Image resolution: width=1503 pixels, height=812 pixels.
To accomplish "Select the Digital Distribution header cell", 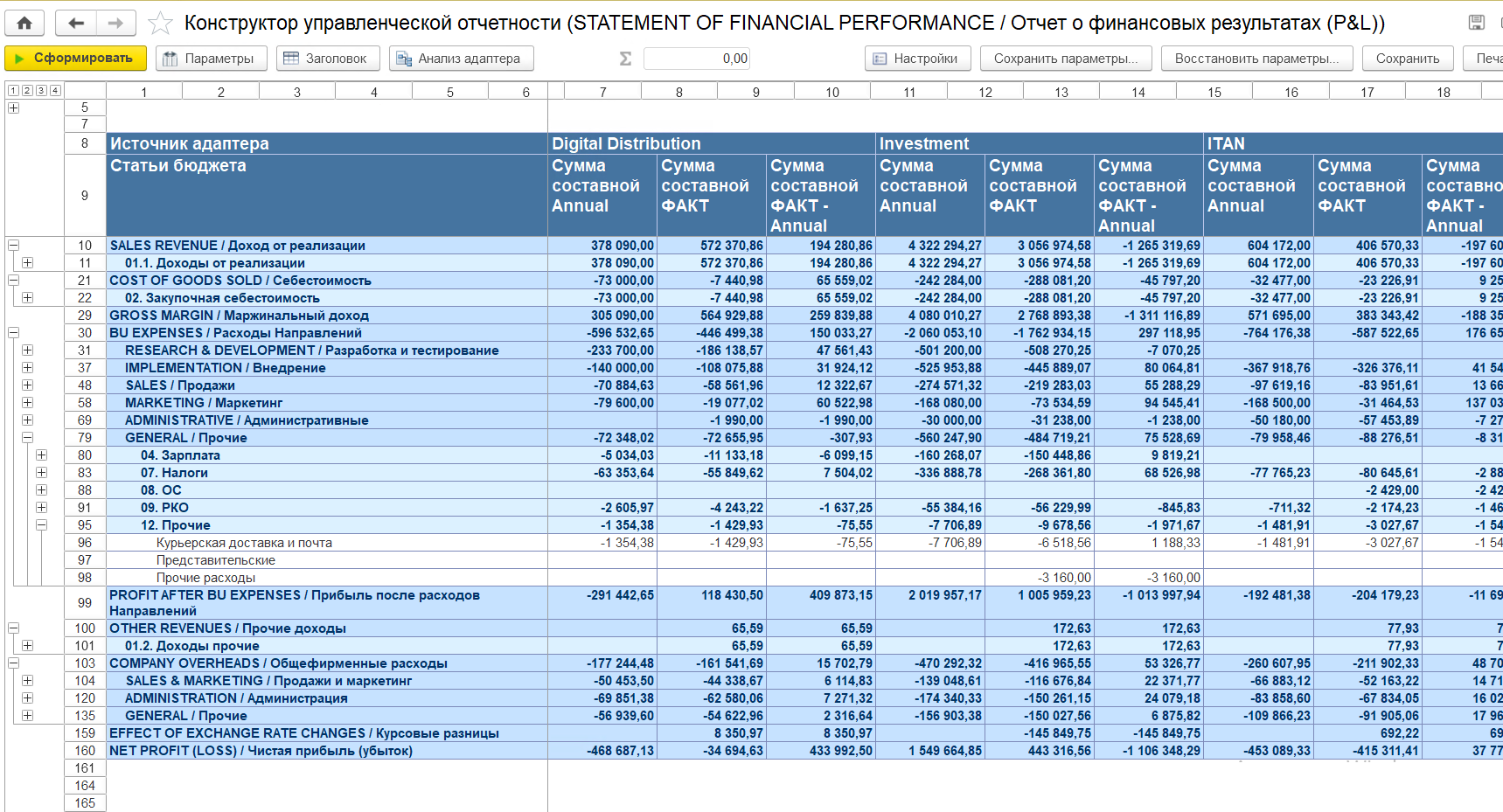I will [x=712, y=143].
